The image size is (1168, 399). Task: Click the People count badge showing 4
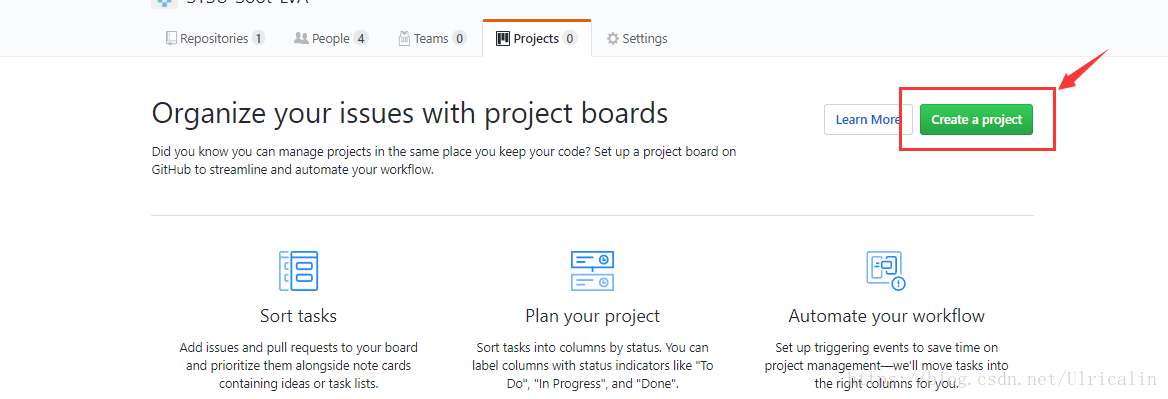tap(361, 38)
